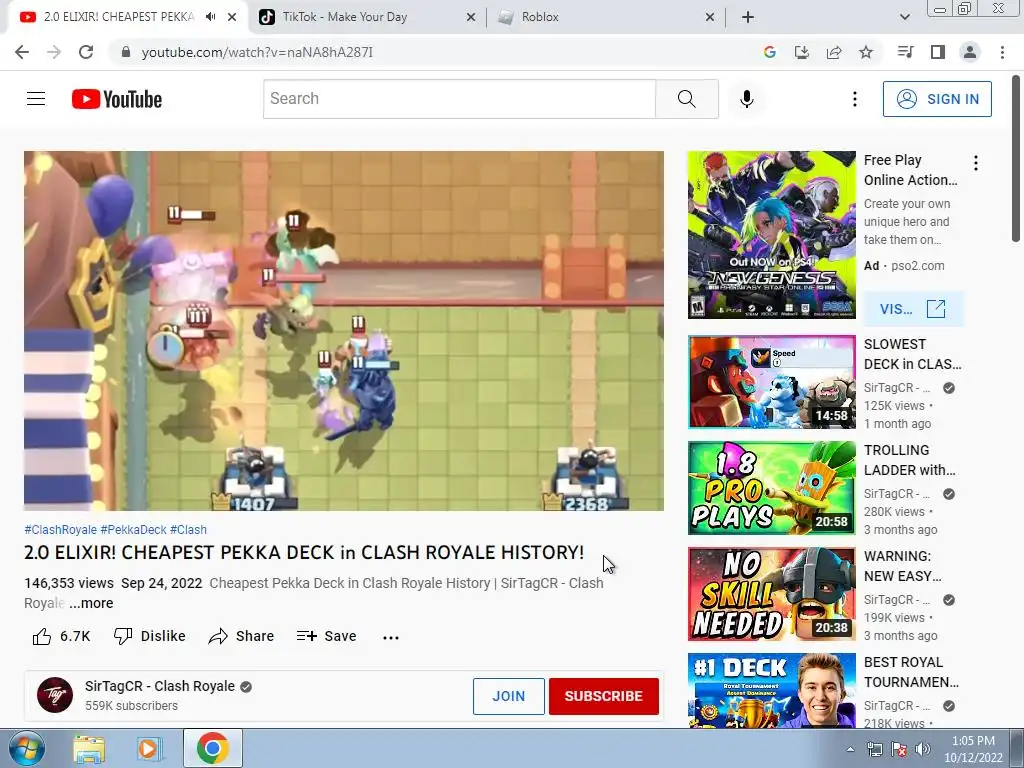Click the JOIN button
The height and width of the screenshot is (768, 1024).
coord(509,696)
